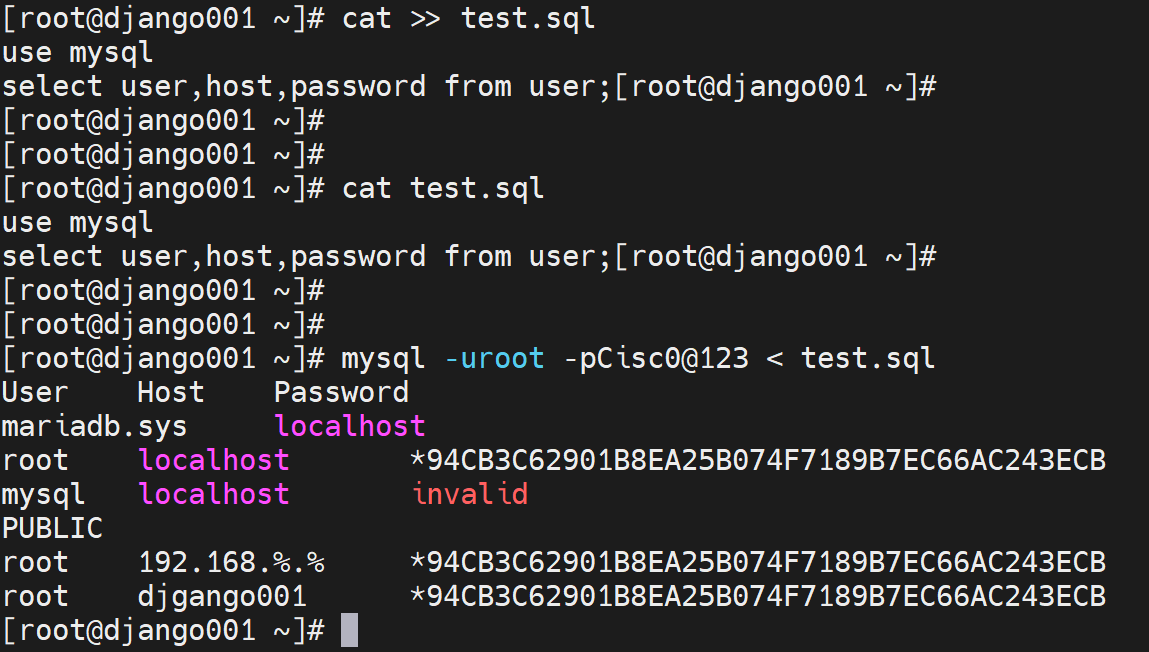The height and width of the screenshot is (652, 1149).
Task: Click the "cat >> test.sql" command
Action: (468, 19)
